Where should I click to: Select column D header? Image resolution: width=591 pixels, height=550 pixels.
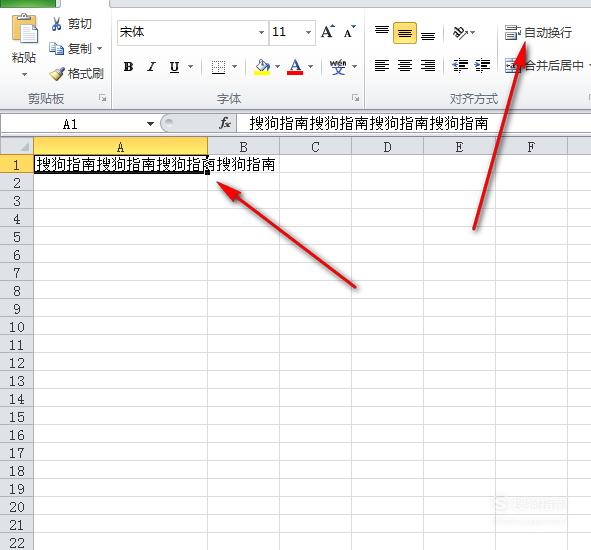pyautogui.click(x=387, y=146)
